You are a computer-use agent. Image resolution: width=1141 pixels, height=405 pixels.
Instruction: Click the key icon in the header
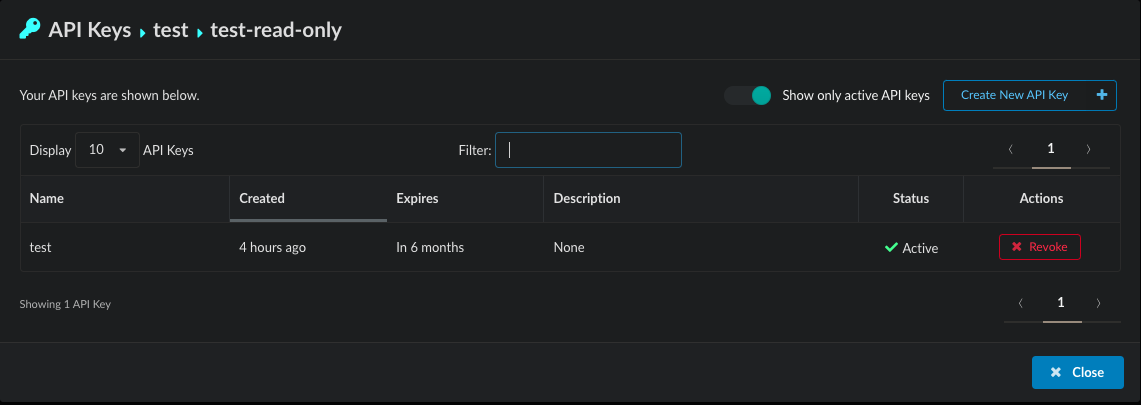click(30, 30)
